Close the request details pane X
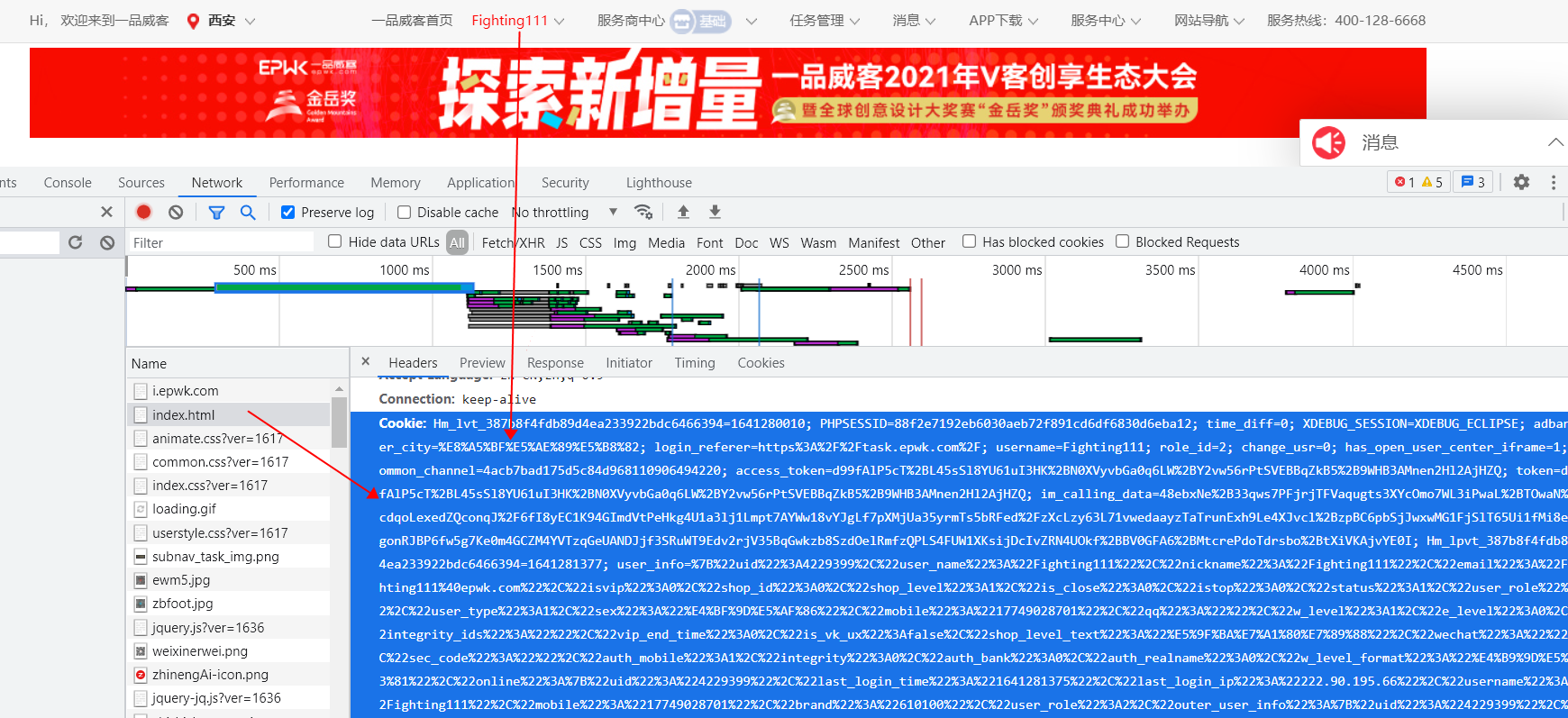This screenshot has width=1568, height=718. click(x=365, y=361)
